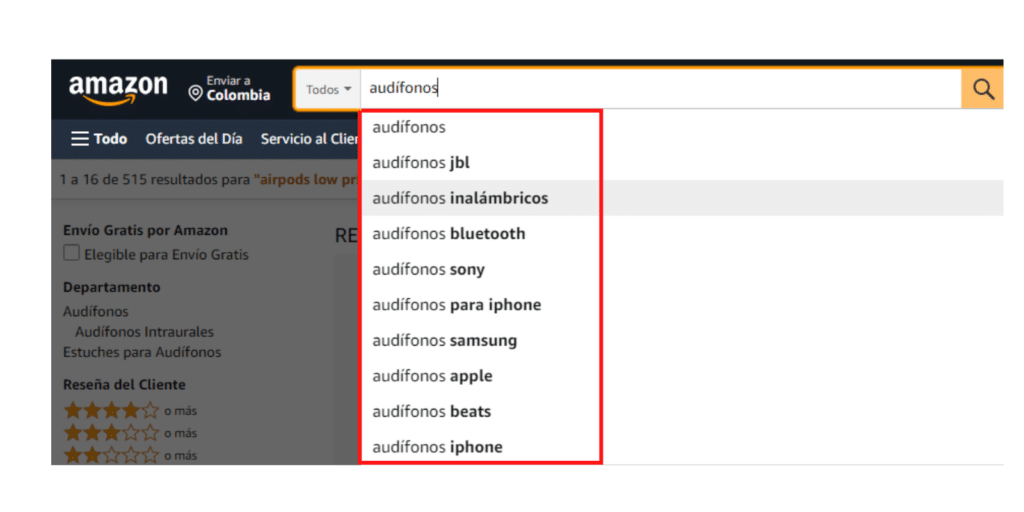1024x512 pixels.
Task: Filter by four stars o más
Action: [x=130, y=411]
